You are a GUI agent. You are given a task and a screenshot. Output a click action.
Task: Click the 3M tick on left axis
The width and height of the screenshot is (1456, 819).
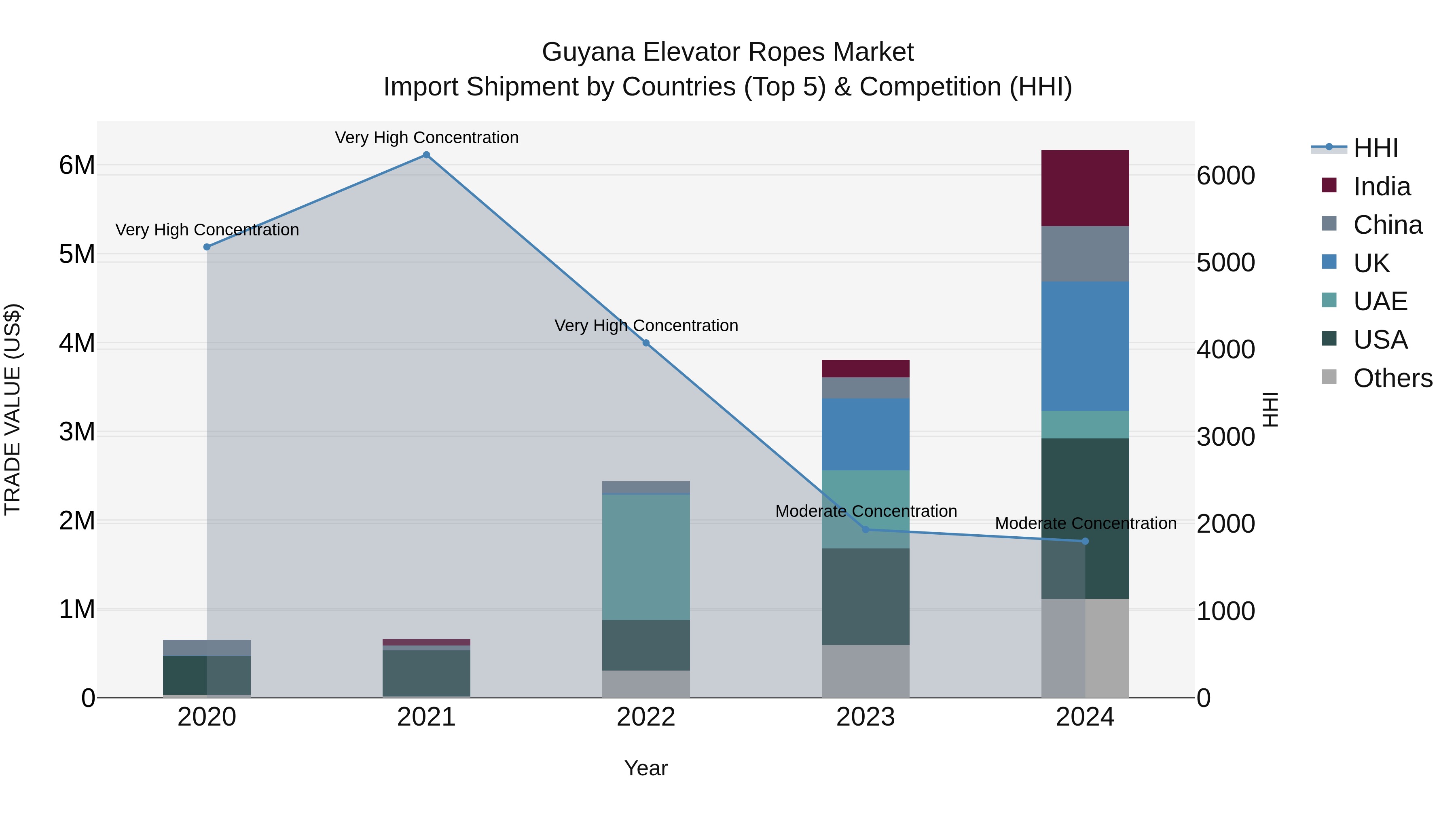77,432
